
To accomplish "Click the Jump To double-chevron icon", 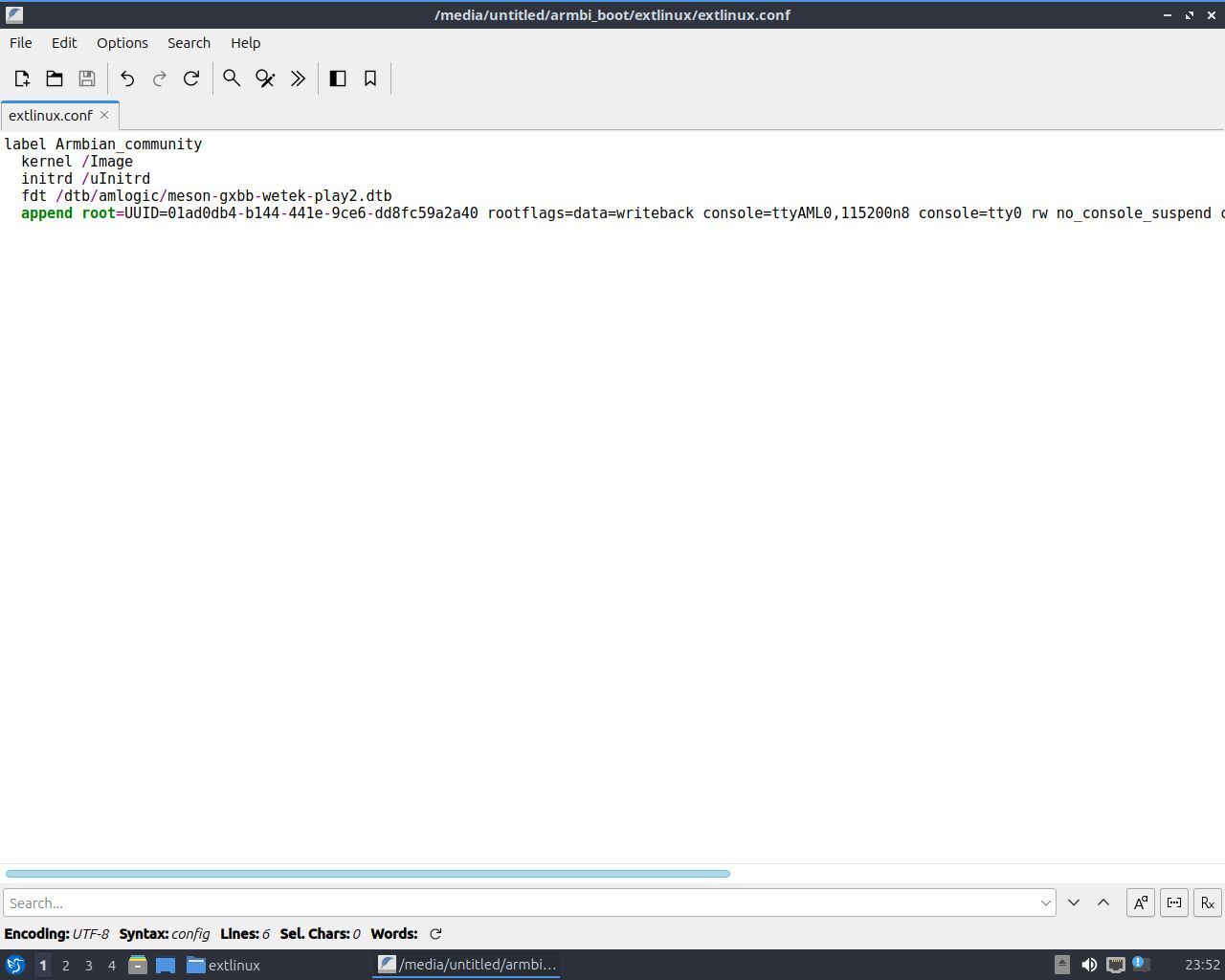I will (298, 78).
